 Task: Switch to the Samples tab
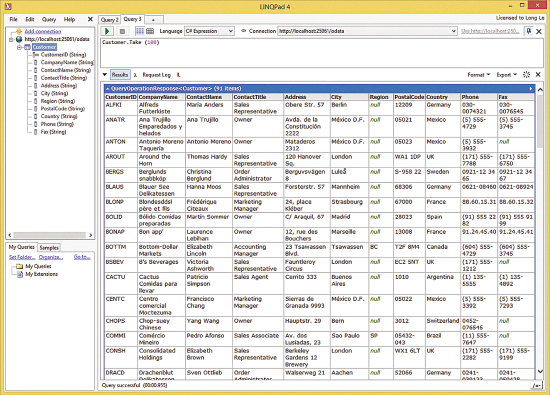point(49,248)
